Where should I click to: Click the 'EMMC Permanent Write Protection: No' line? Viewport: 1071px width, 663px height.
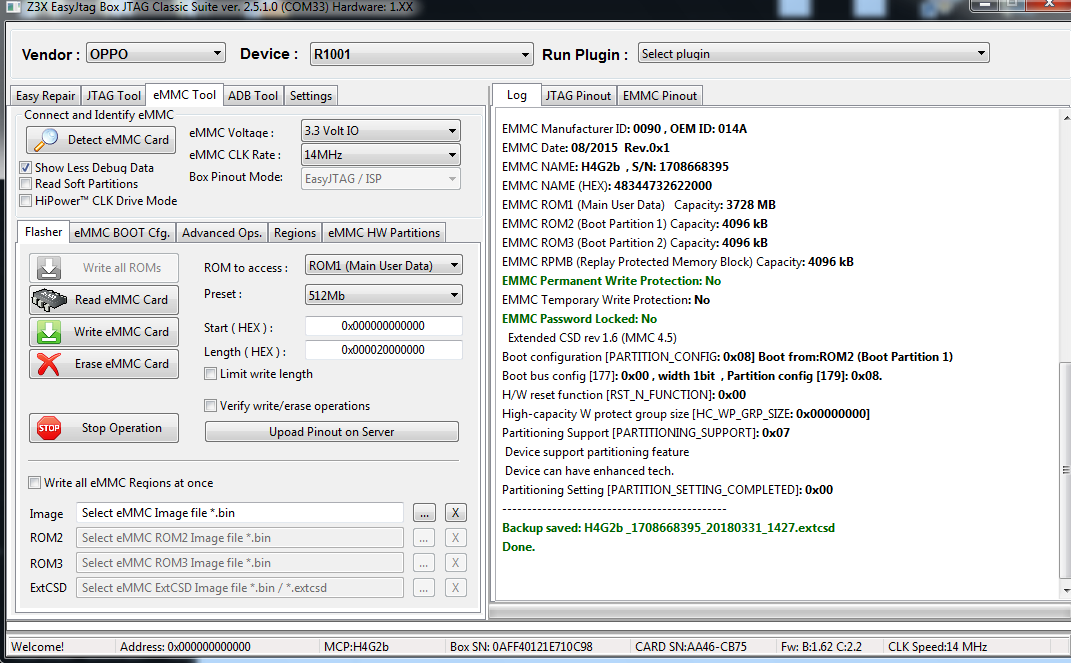click(611, 281)
